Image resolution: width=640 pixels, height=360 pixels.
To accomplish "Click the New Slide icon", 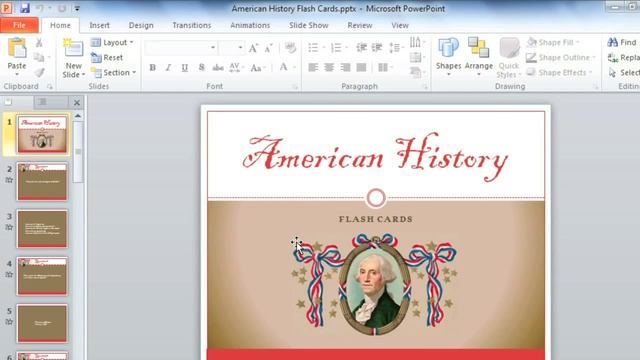I will pos(73,49).
